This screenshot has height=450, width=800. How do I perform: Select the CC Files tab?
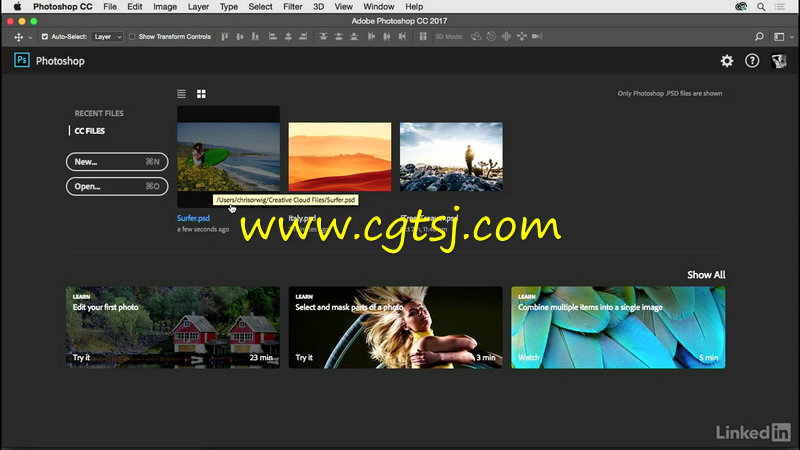point(90,131)
